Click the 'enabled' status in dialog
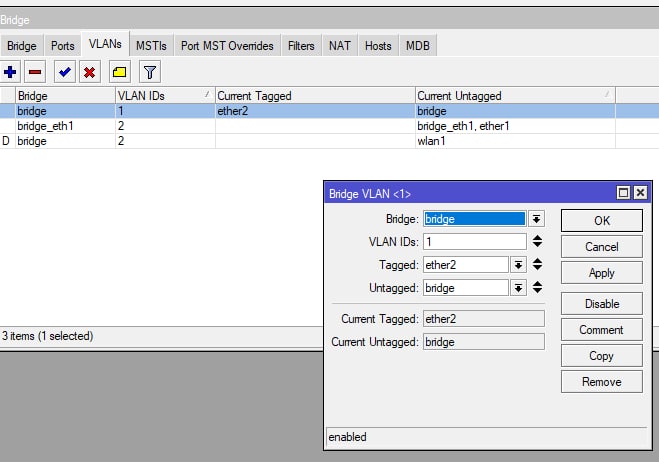This screenshot has height=462, width=659. pos(347,437)
